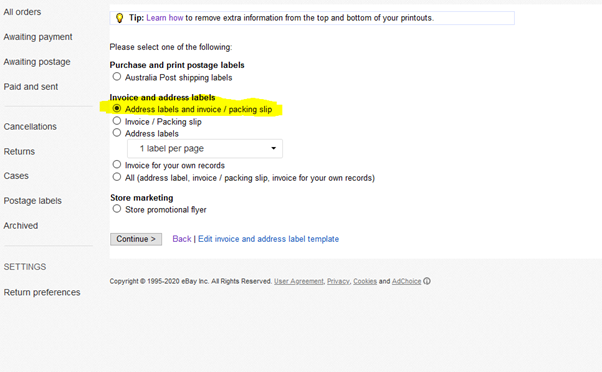This screenshot has width=602, height=372.
Task: Select the All documents radio option
Action: pyautogui.click(x=117, y=177)
